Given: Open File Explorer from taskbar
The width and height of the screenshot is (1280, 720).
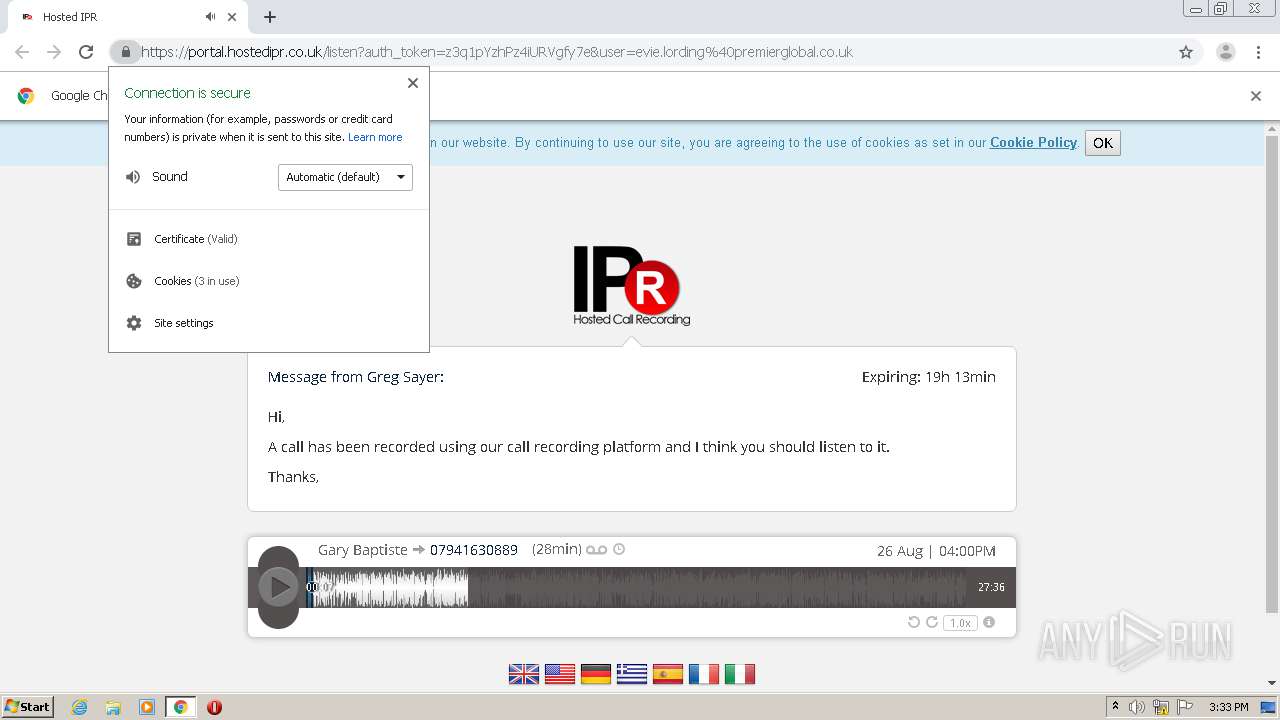Looking at the screenshot, I should [x=113, y=707].
